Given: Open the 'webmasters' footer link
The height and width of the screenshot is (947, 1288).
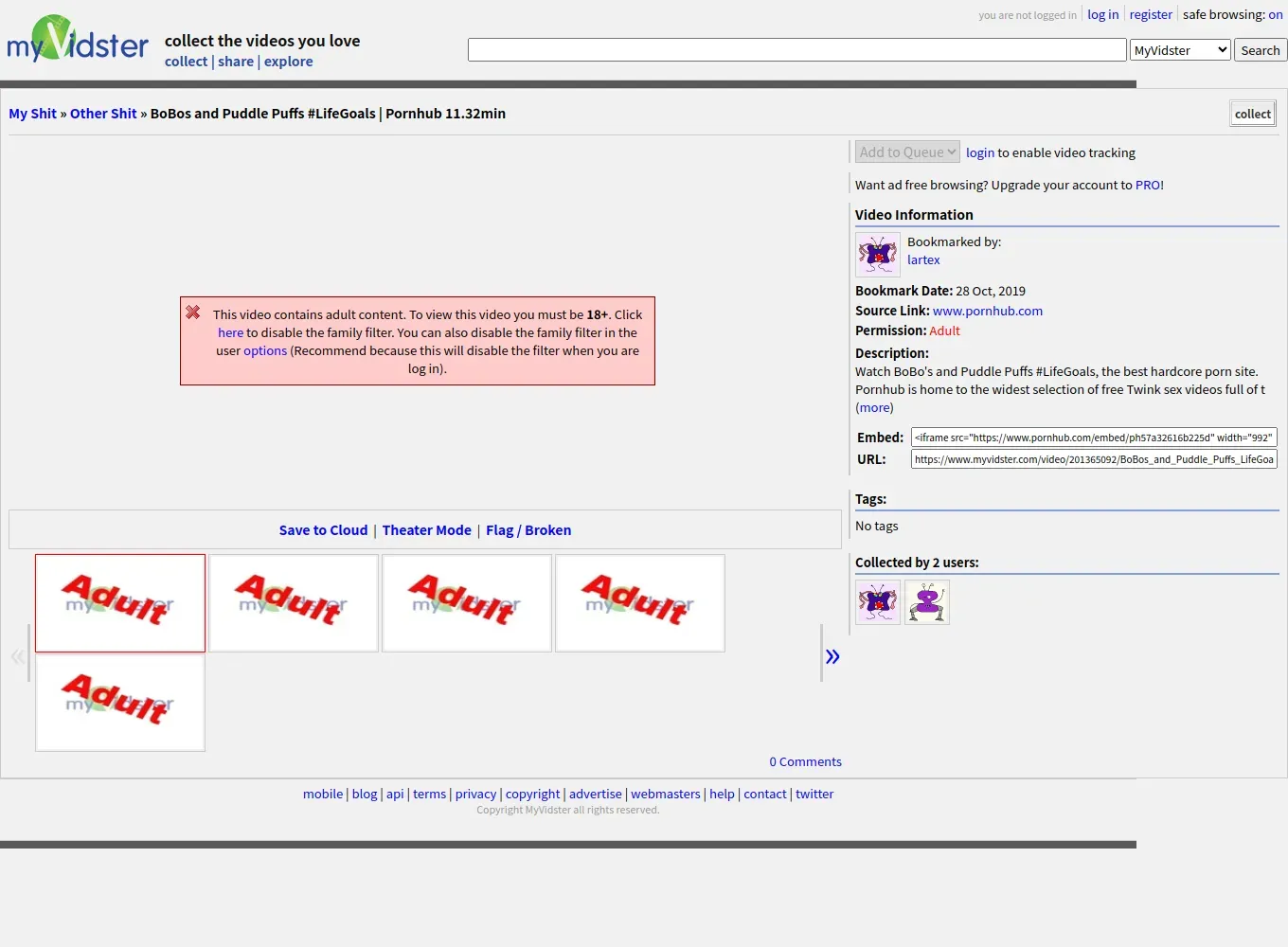Looking at the screenshot, I should coord(666,795).
